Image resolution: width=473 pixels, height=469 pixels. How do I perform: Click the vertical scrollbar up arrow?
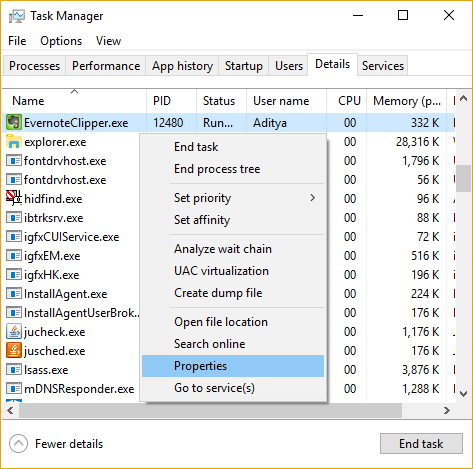pyautogui.click(x=463, y=98)
